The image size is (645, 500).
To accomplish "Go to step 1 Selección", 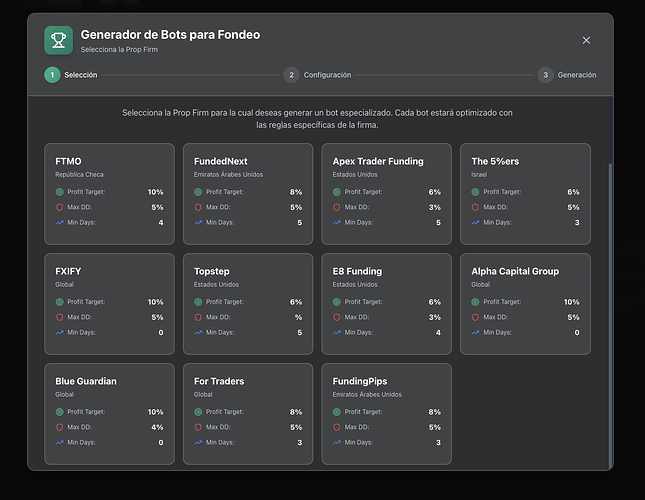I will click(71, 75).
